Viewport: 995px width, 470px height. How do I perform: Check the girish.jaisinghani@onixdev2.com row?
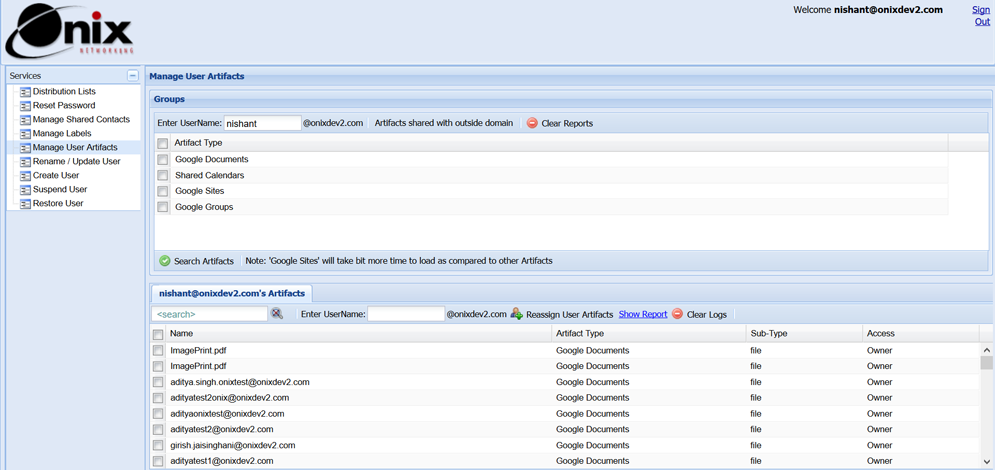[x=158, y=445]
